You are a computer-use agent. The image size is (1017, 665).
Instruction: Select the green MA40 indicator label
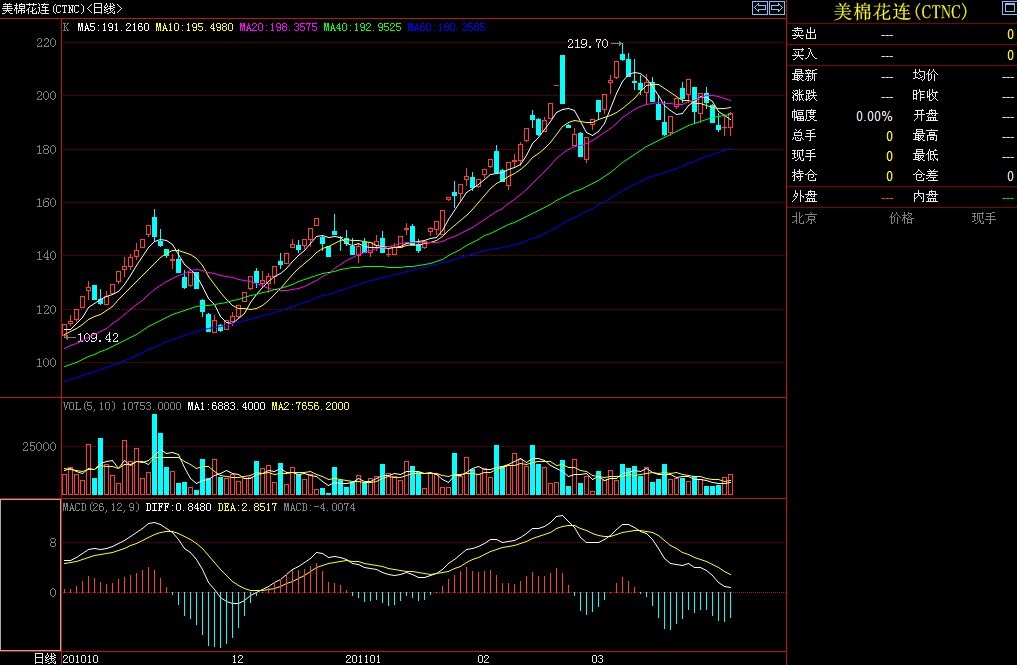(363, 27)
